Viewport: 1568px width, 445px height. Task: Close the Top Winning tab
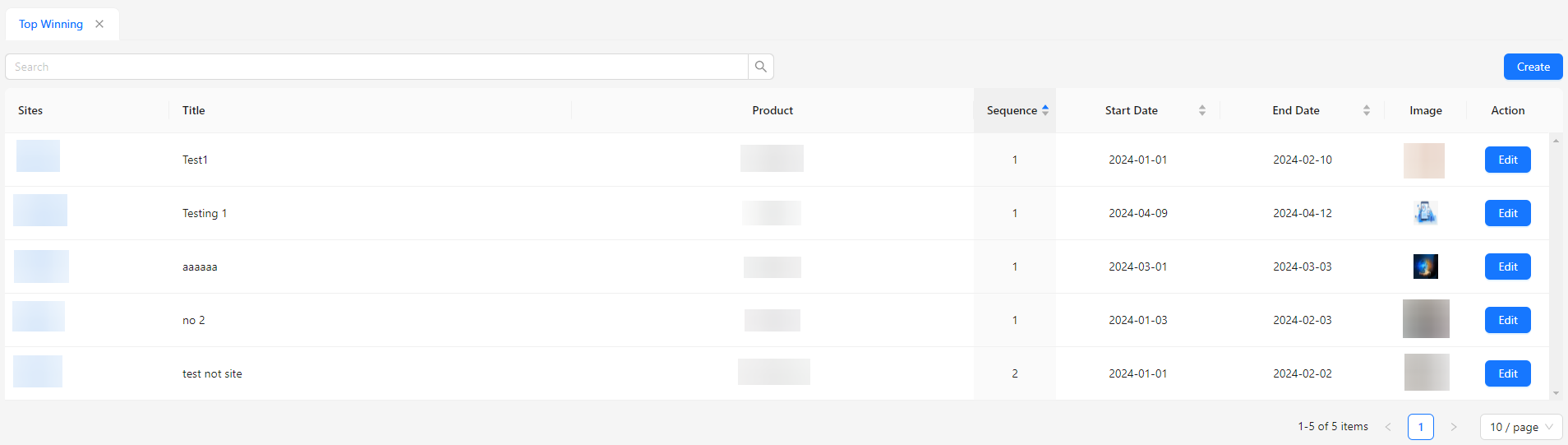click(x=99, y=24)
